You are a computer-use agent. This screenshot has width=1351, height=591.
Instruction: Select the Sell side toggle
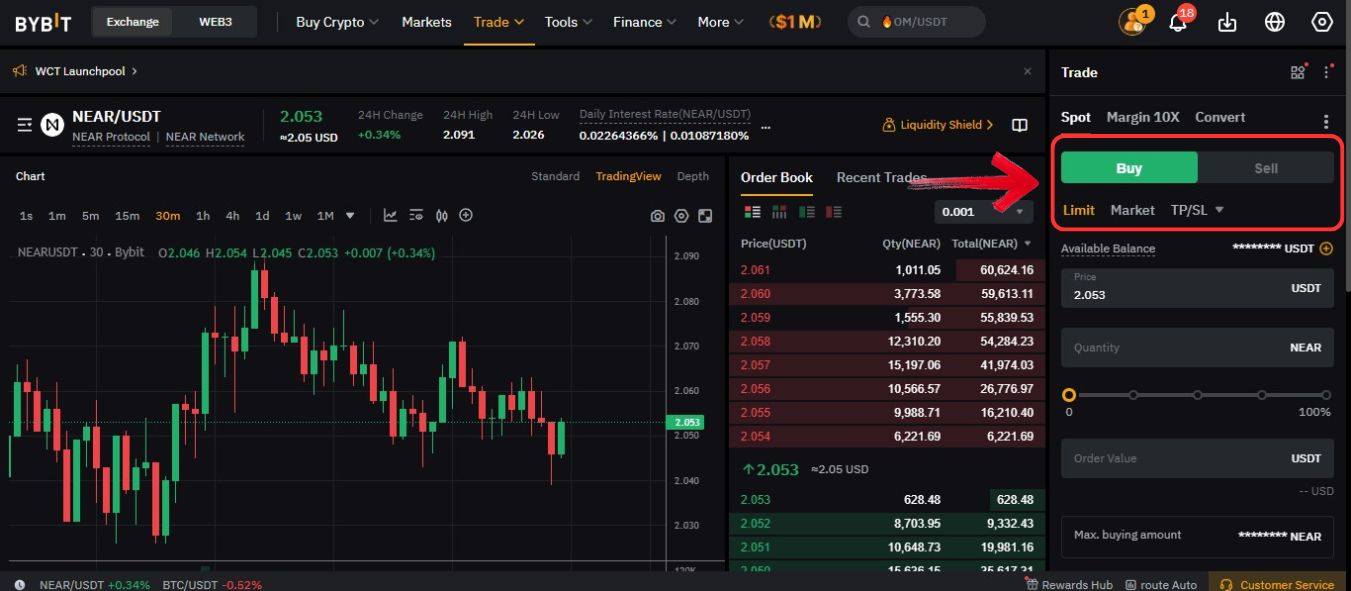1266,168
